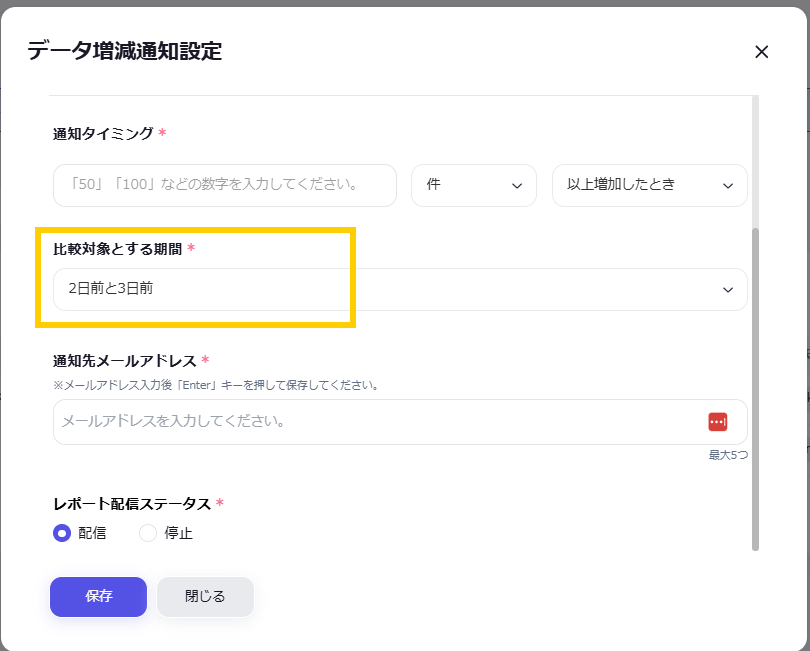Click the 保存 button

98,597
